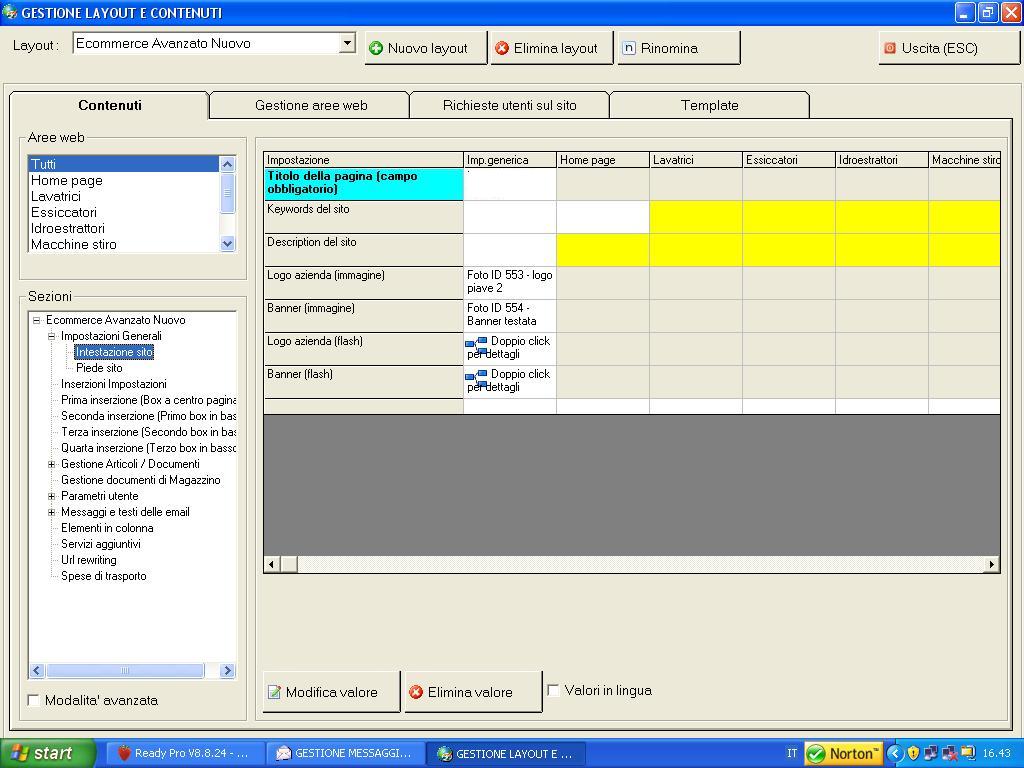Select Inserzioni Impostazioni tree item
Screen dimensions: 1024x768
[114, 384]
